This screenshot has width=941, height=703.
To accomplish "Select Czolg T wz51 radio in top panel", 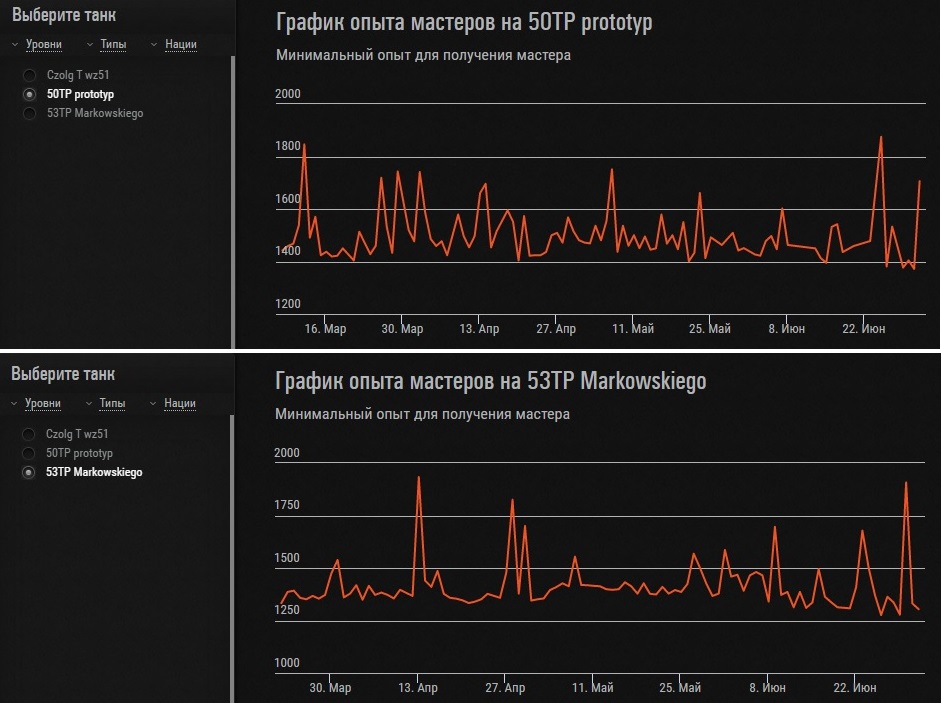I will [29, 75].
